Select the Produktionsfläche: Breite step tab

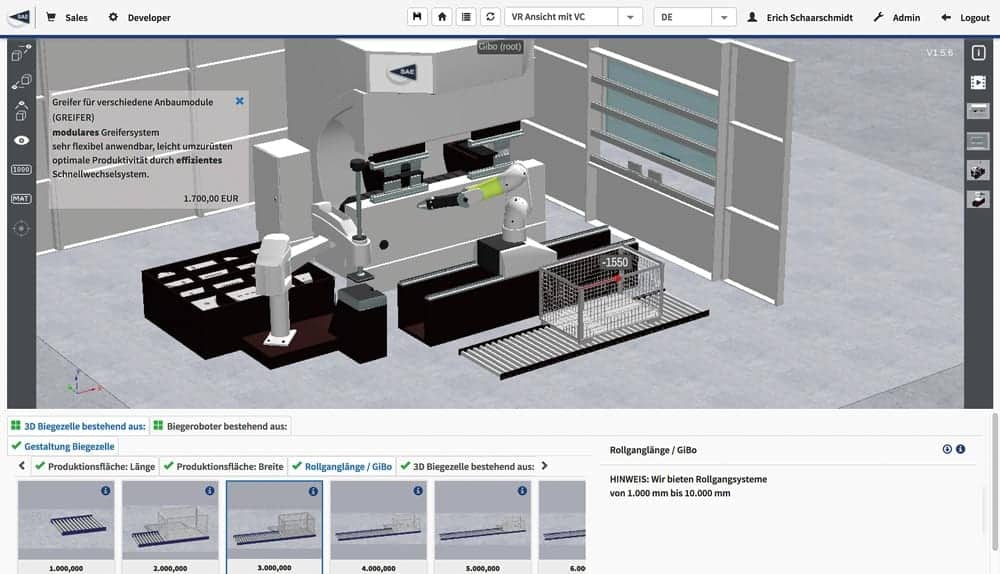223,466
